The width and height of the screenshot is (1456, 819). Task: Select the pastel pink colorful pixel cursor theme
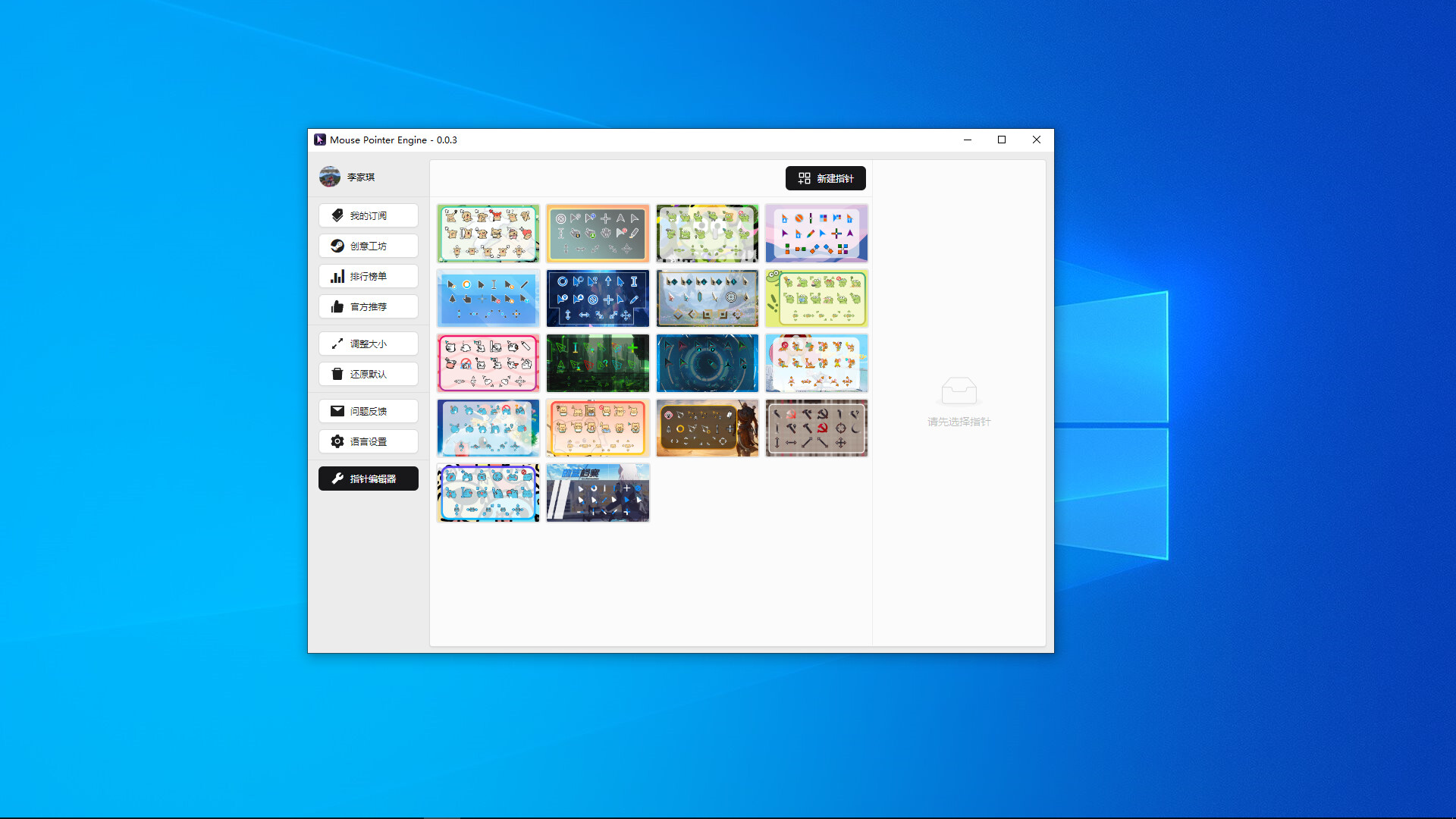tap(817, 233)
